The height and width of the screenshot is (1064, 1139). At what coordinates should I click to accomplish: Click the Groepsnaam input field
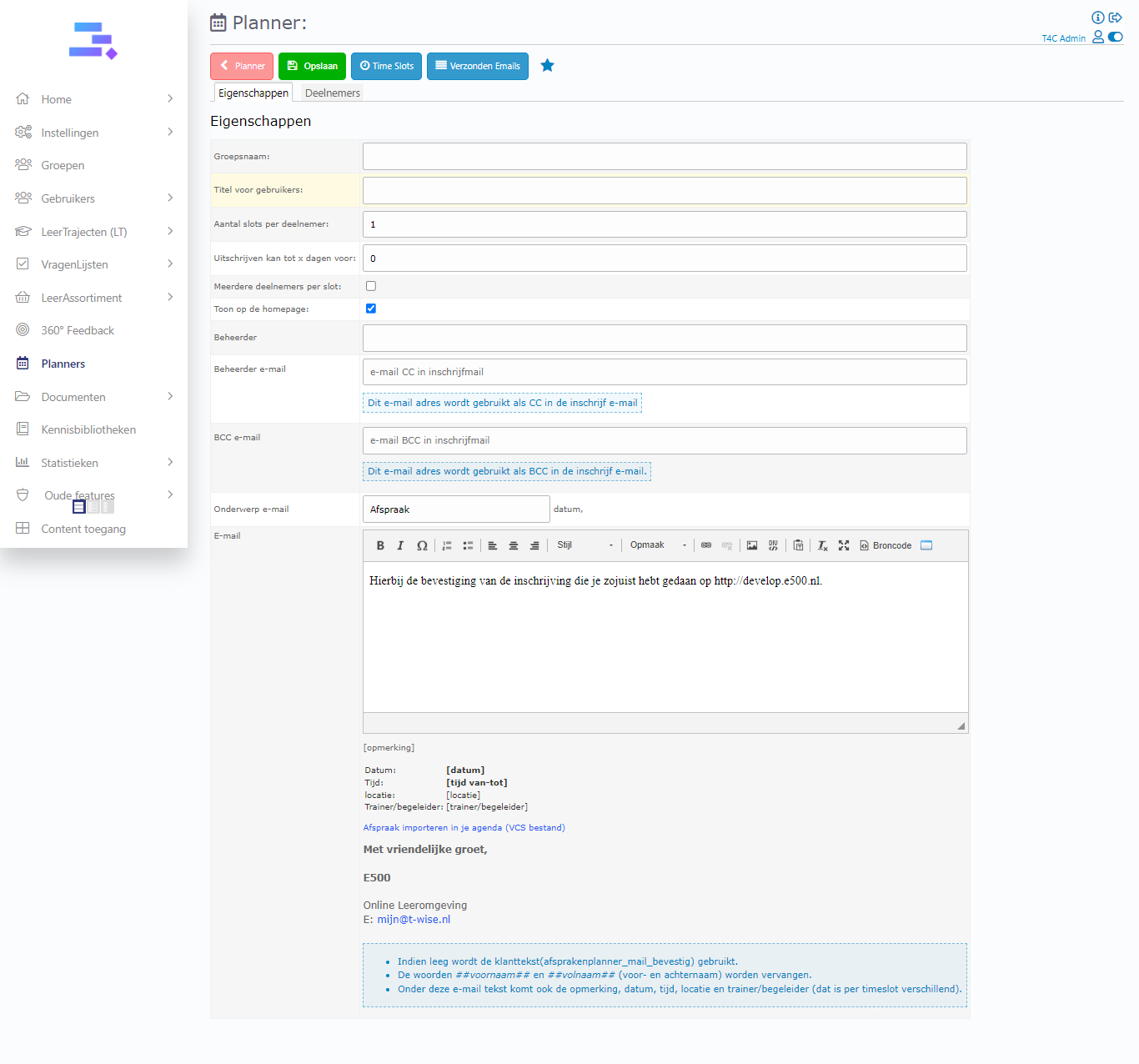[x=665, y=157]
